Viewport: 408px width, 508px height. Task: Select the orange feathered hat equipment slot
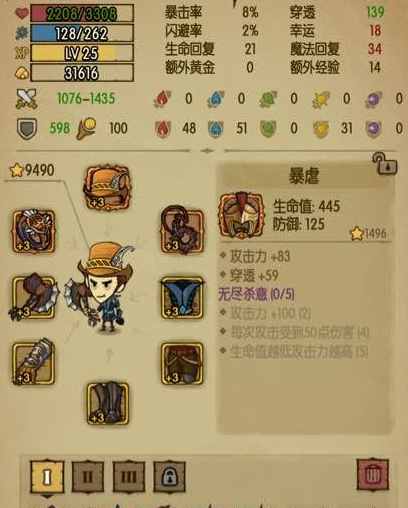pyautogui.click(x=107, y=188)
